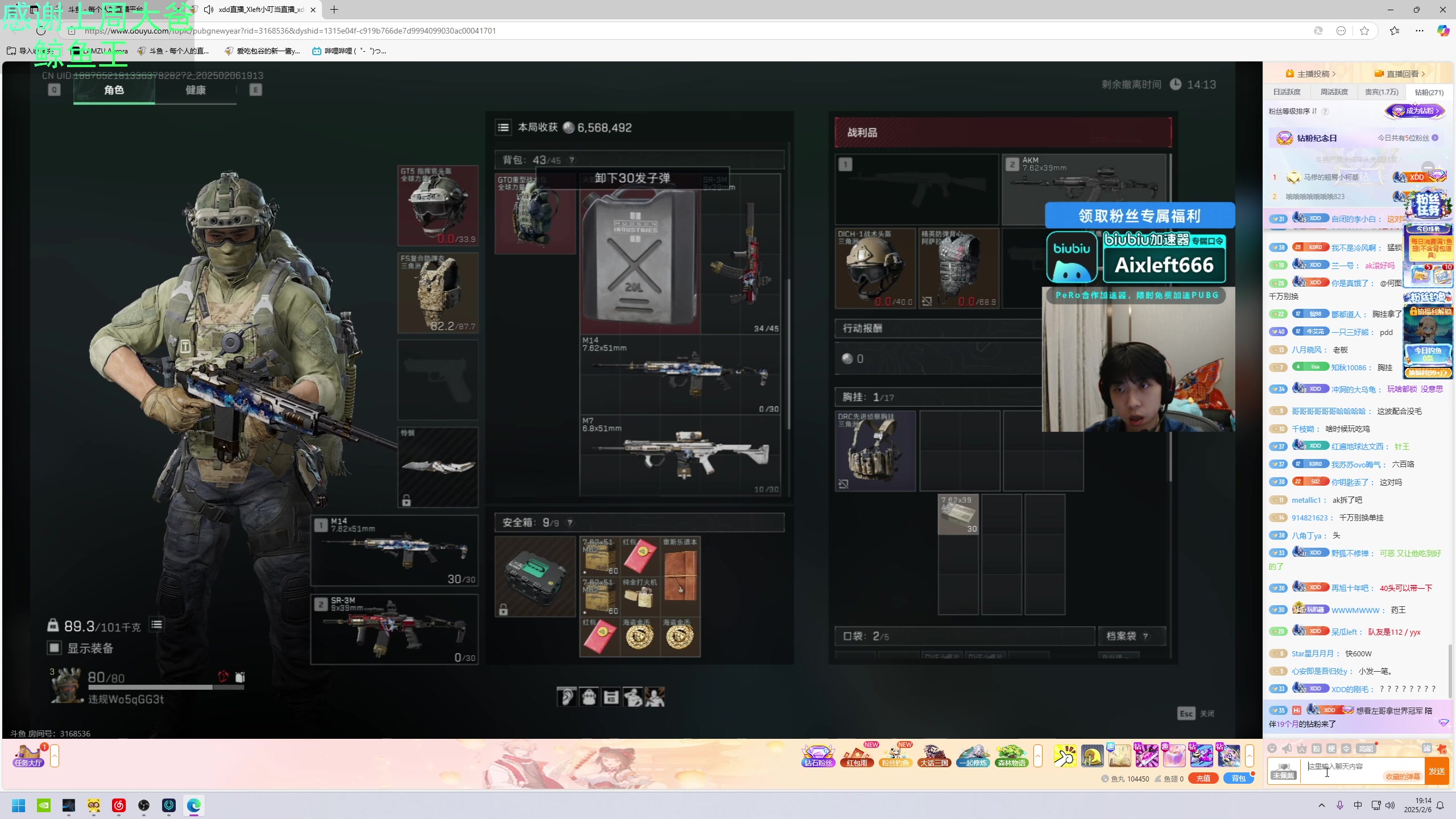Select the pink gift box gift
Viewport: 1456px width, 819px height.
(1174, 756)
